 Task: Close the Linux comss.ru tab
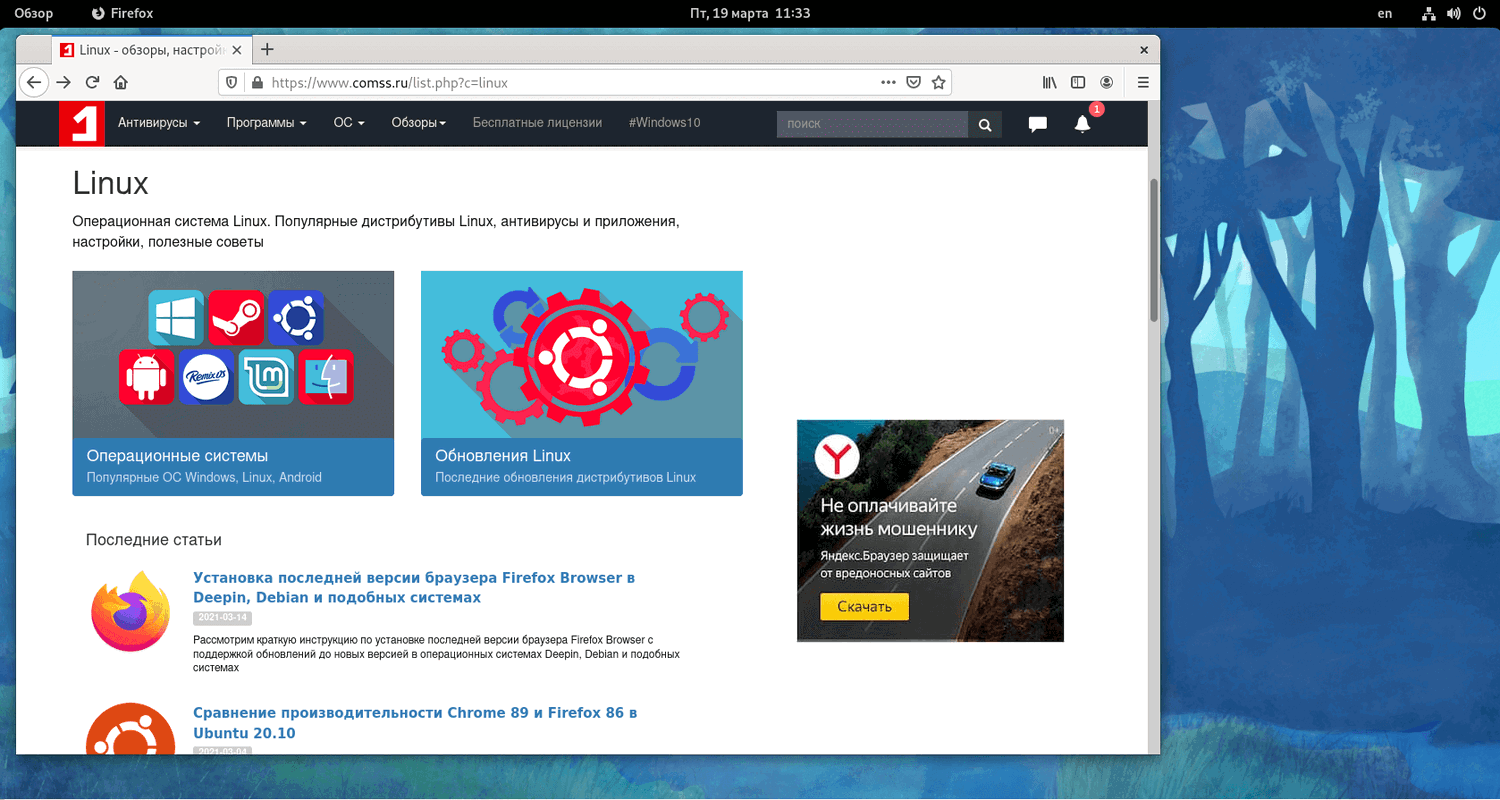[x=237, y=50]
